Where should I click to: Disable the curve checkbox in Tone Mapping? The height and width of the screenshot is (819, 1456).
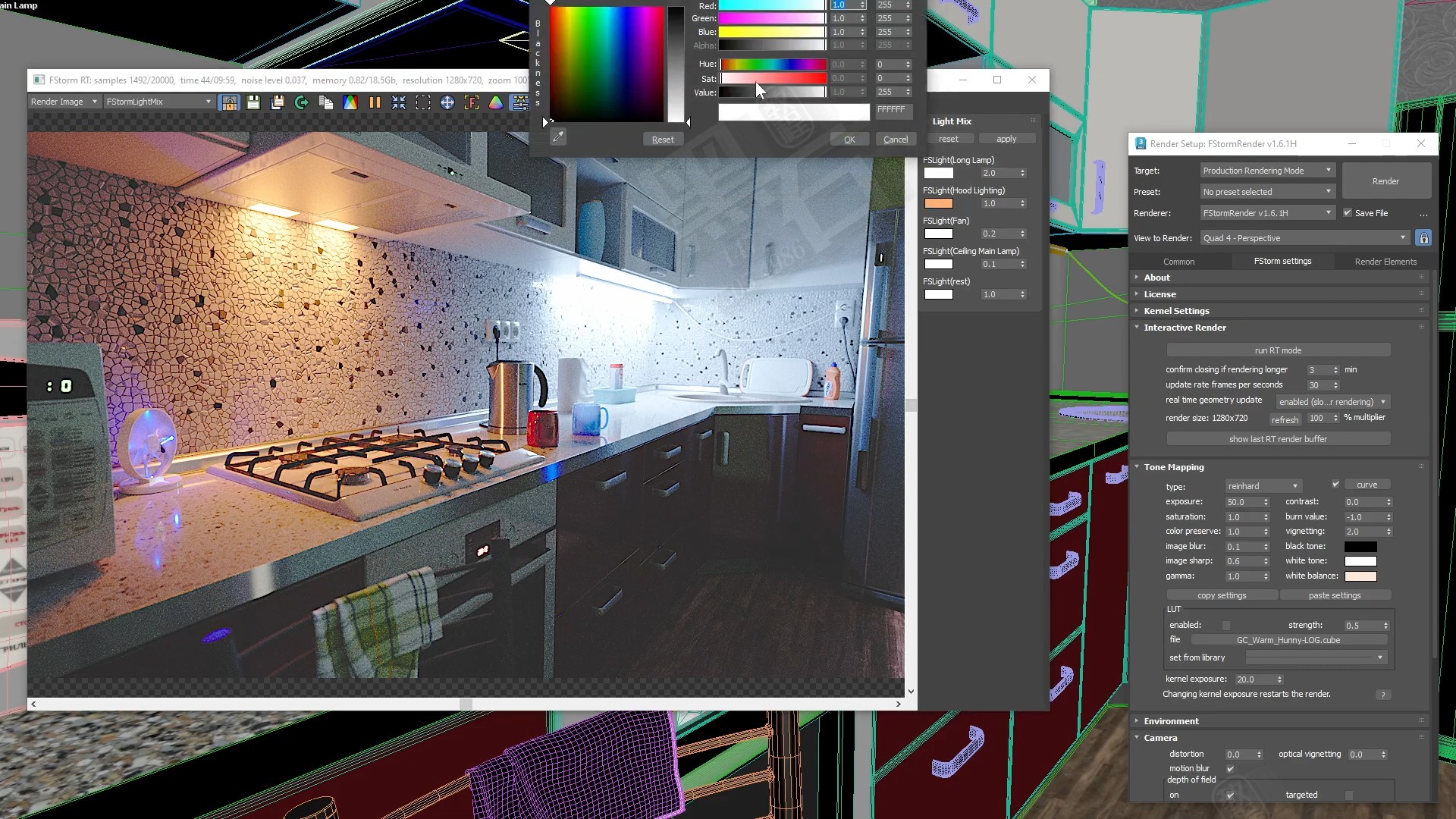click(1335, 485)
